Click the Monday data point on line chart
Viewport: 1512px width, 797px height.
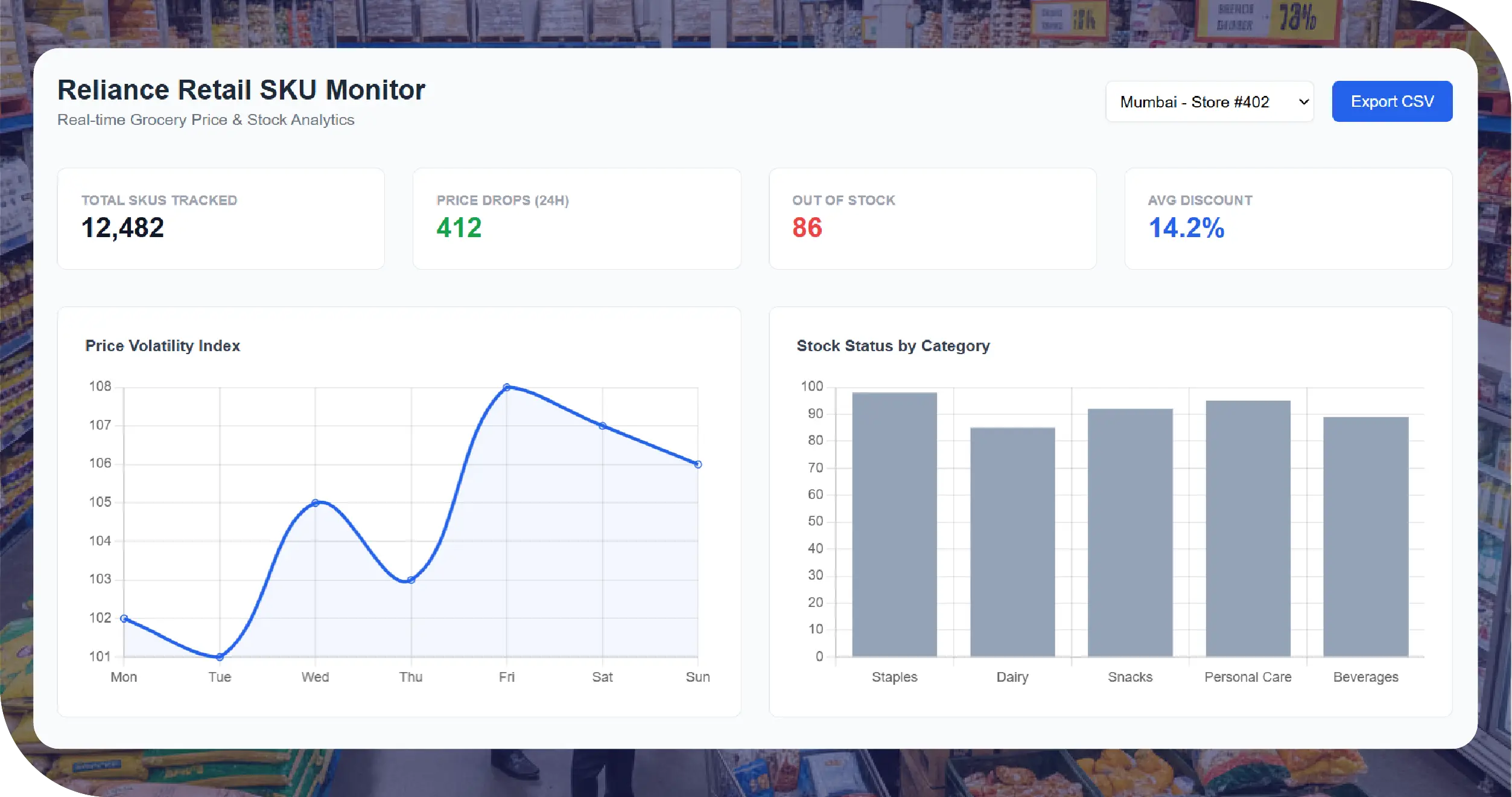tap(124, 618)
